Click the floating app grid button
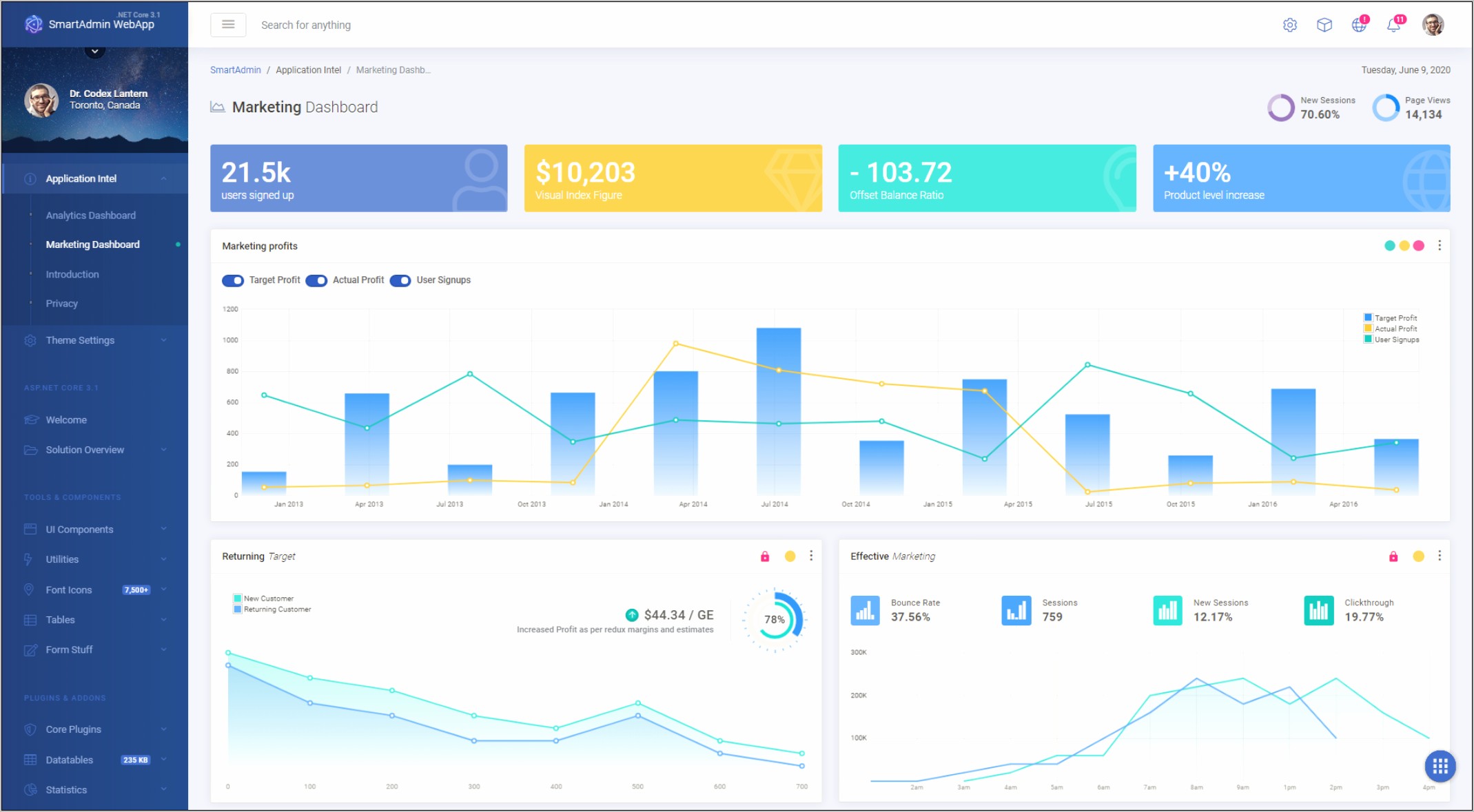Image resolution: width=1474 pixels, height=812 pixels. coord(1440,766)
